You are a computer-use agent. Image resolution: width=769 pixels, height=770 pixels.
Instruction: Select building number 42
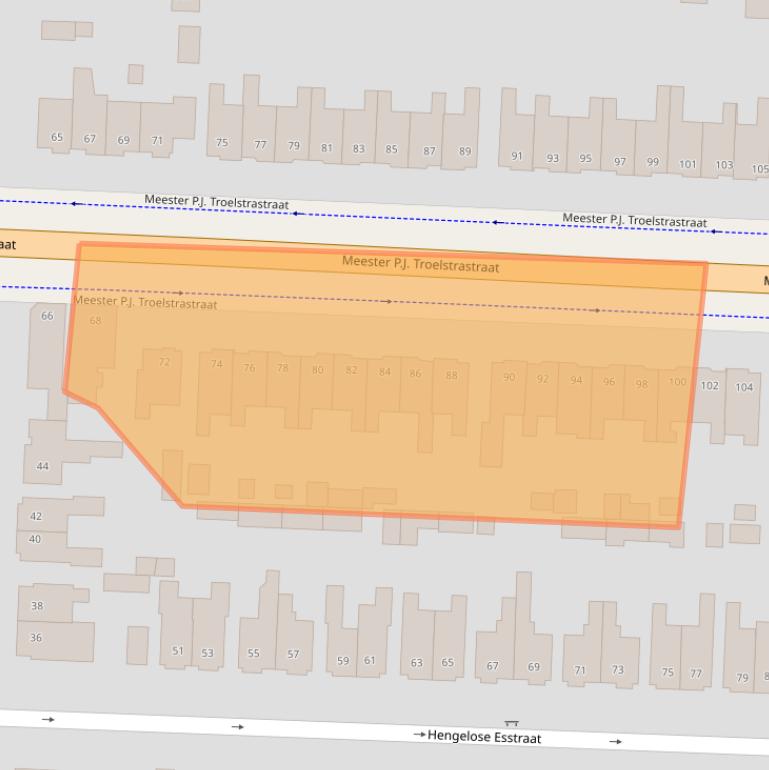click(x=36, y=516)
